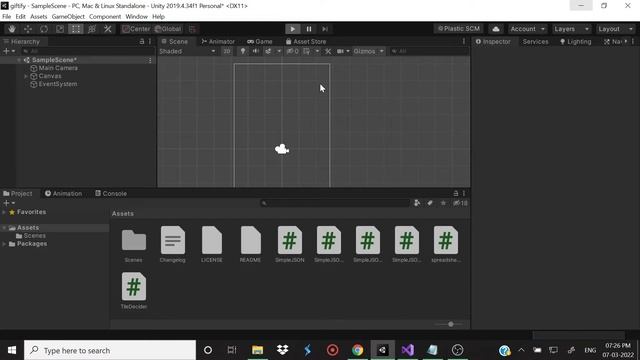Open the File menu
The height and width of the screenshot is (360, 640).
(x=7, y=17)
